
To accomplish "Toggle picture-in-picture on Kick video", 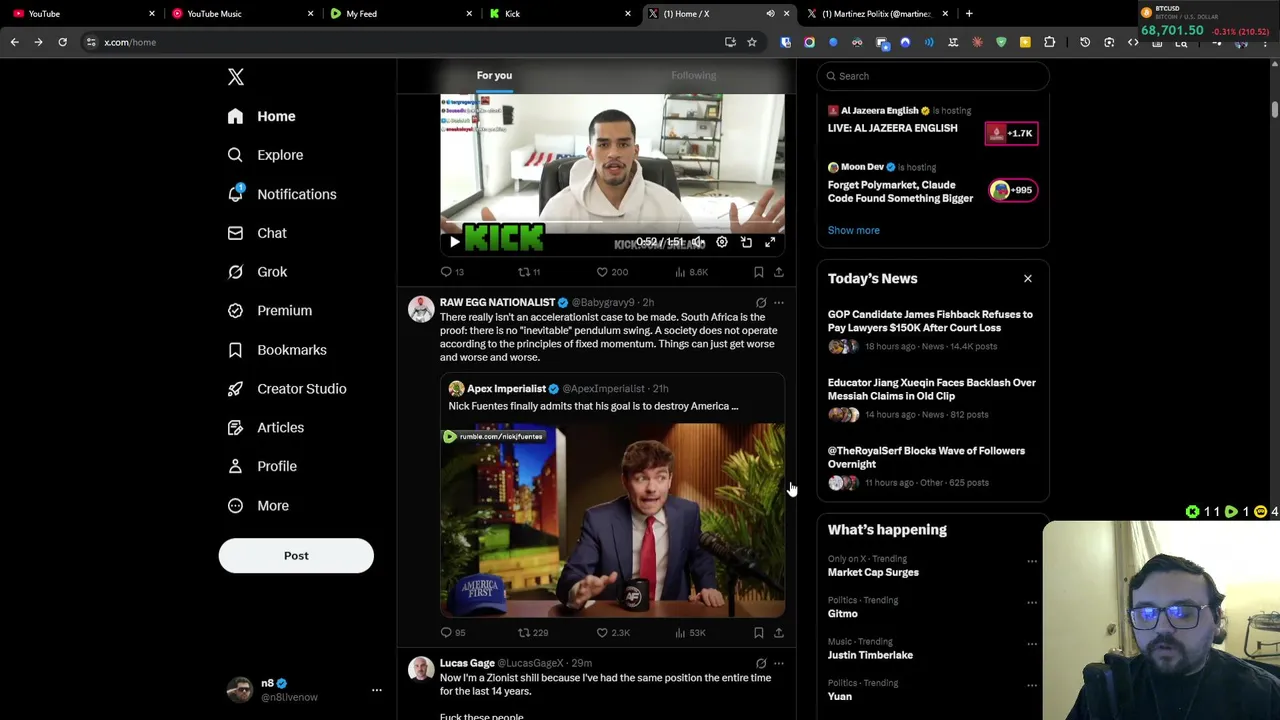I will coord(746,242).
